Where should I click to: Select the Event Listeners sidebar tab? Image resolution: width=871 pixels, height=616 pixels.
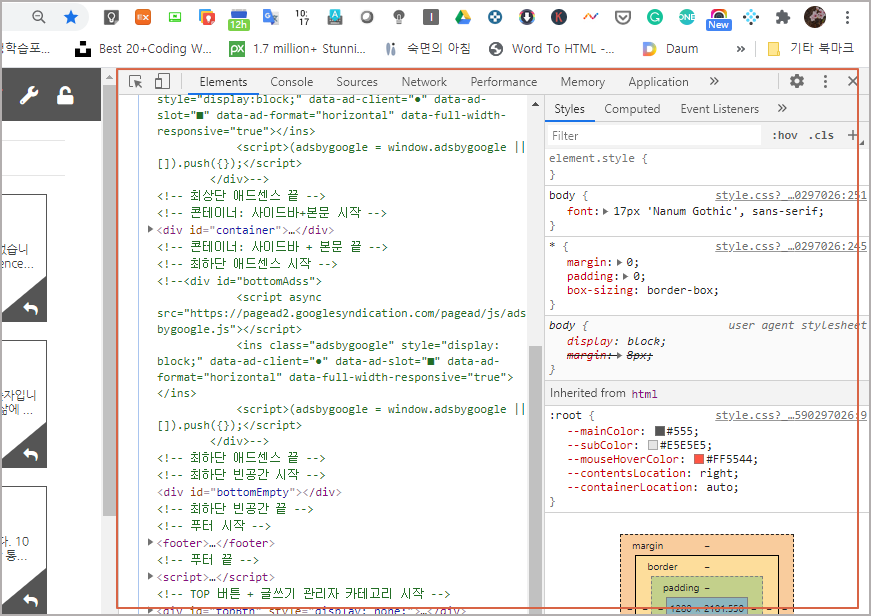coord(719,109)
